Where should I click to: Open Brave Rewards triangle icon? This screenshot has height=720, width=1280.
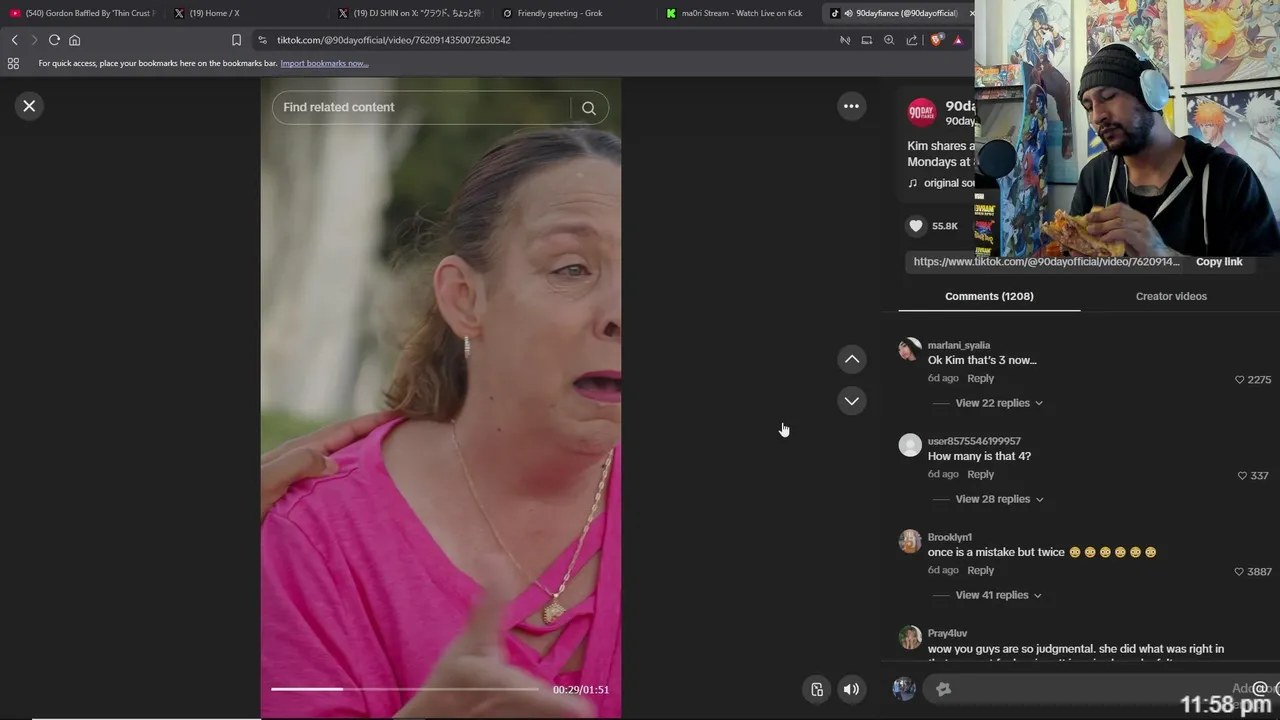pos(958,40)
